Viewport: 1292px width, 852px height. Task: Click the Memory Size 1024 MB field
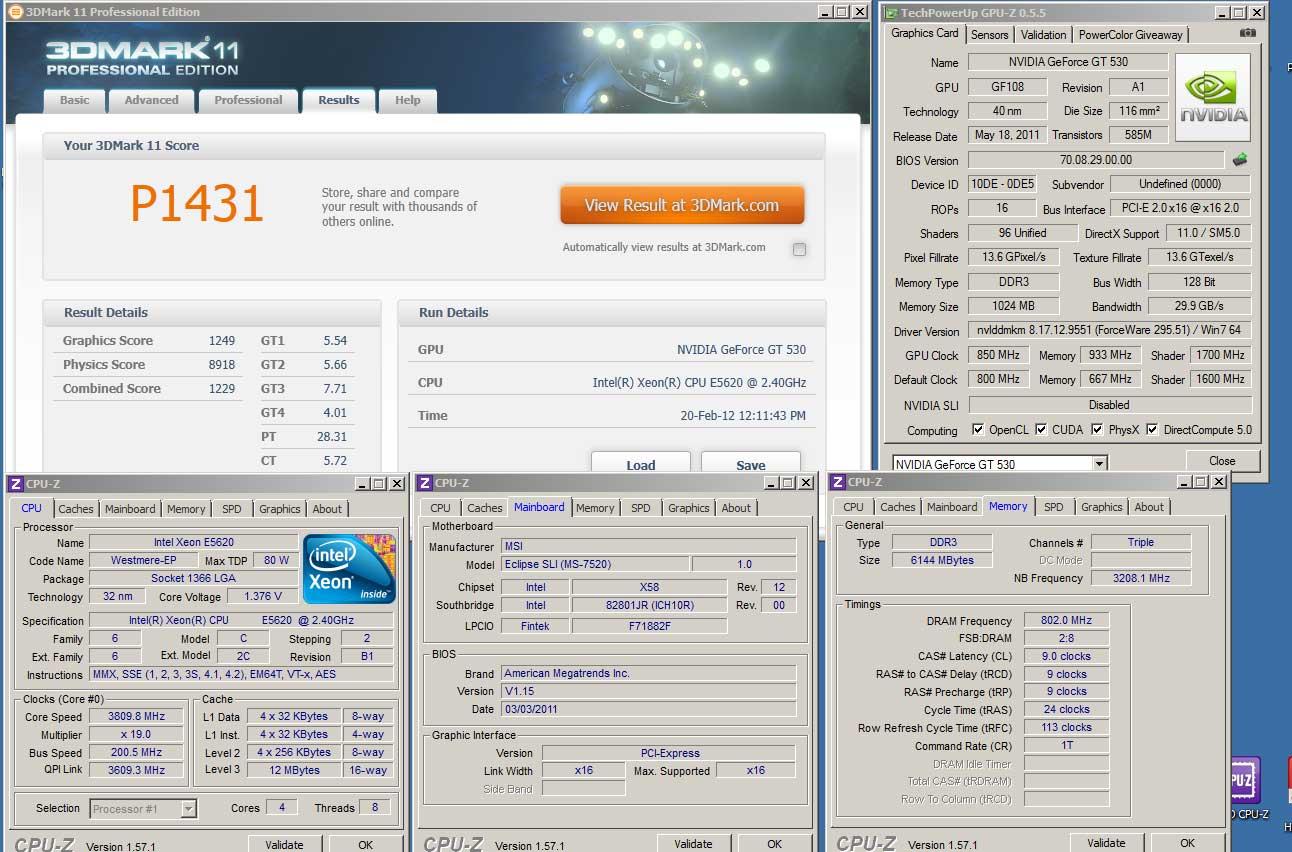click(1013, 306)
